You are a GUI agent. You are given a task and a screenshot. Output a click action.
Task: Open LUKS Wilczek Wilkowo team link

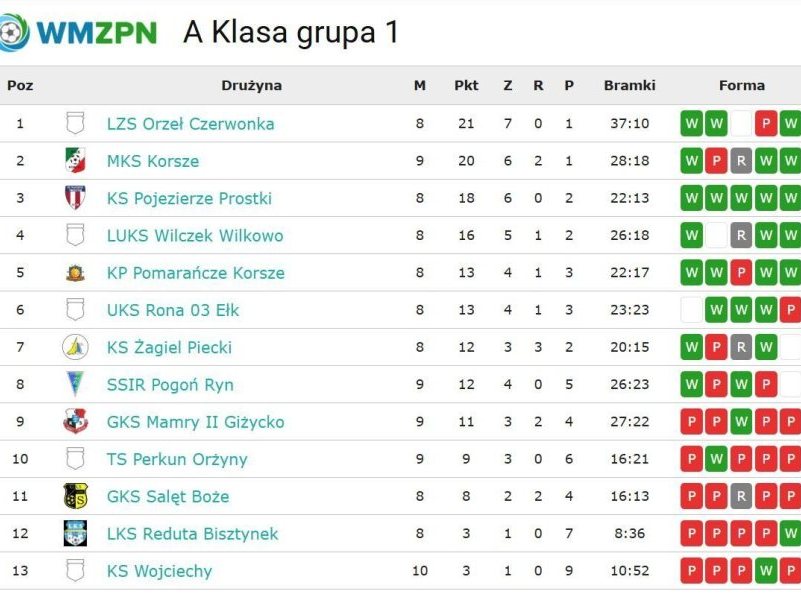tap(195, 236)
